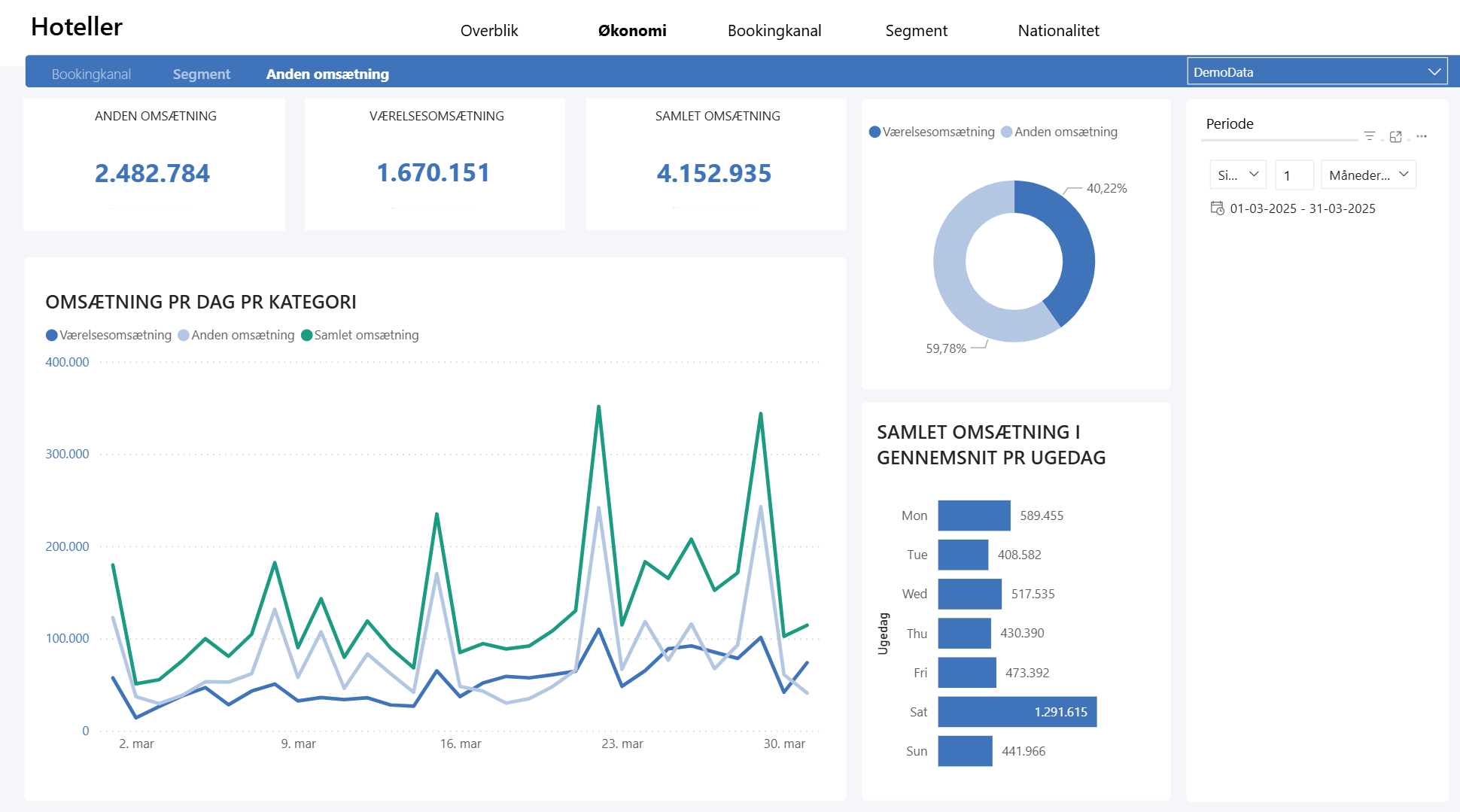Click the 400.000 y-axis label
Screen dimensions: 1460x812
pos(67,362)
